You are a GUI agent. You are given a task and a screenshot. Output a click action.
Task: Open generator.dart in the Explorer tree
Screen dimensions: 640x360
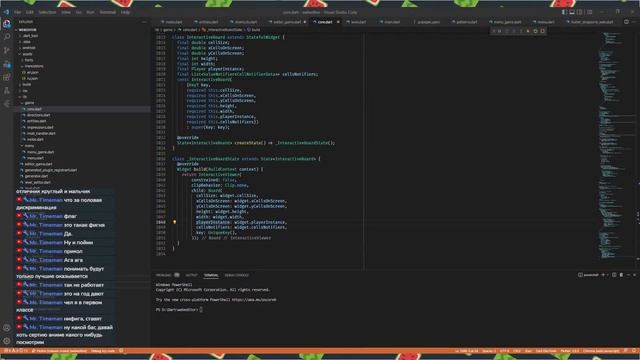click(x=36, y=176)
